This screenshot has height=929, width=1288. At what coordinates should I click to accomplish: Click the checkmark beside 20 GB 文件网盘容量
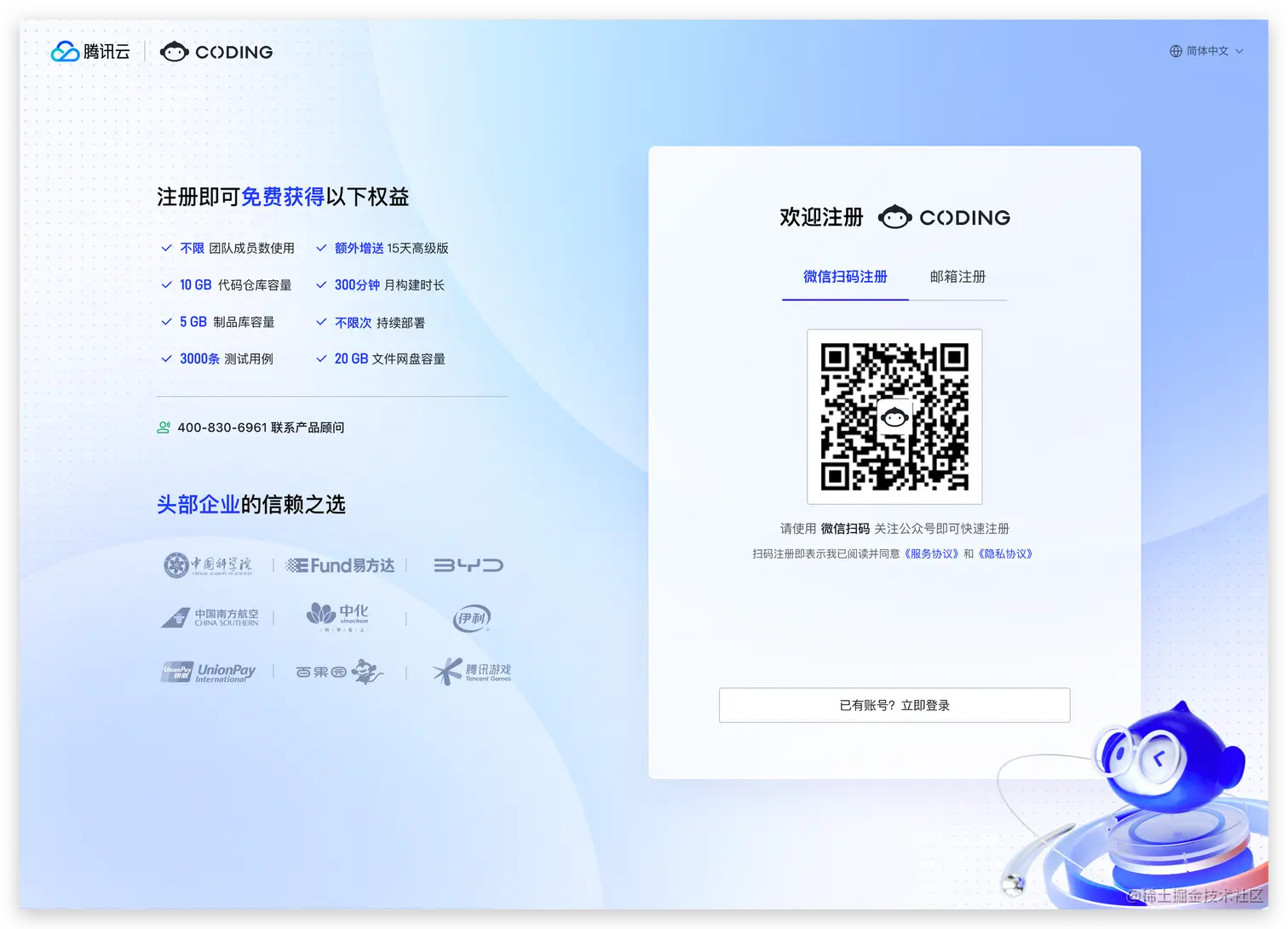click(321, 358)
